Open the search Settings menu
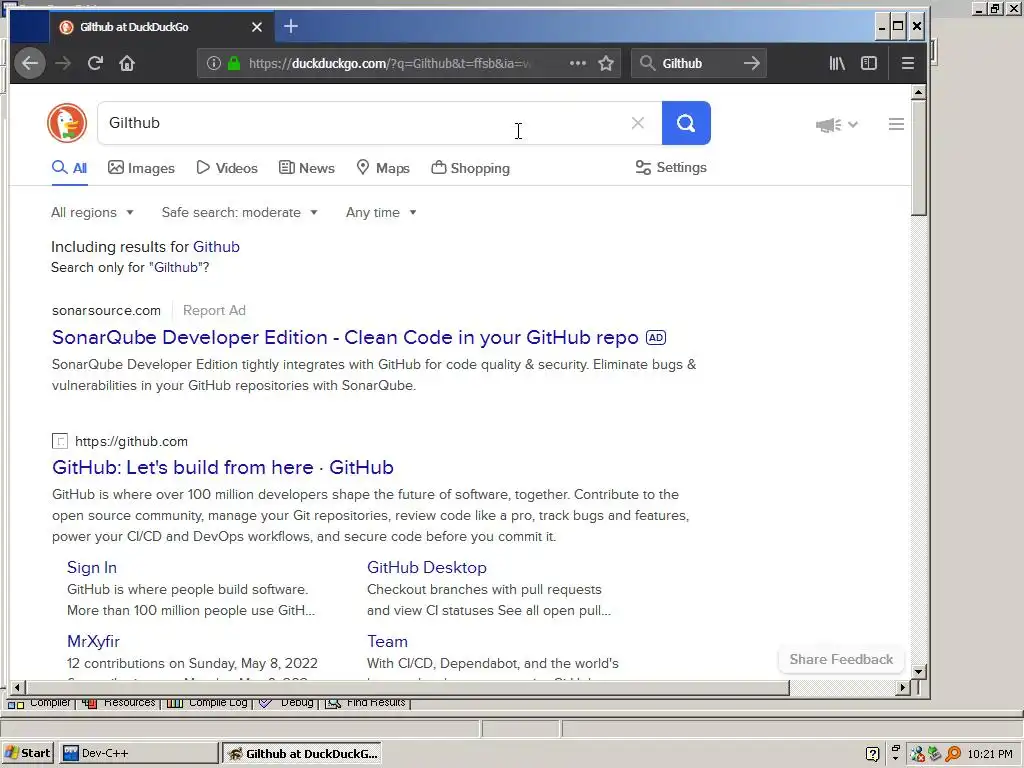This screenshot has width=1024, height=768. point(671,168)
